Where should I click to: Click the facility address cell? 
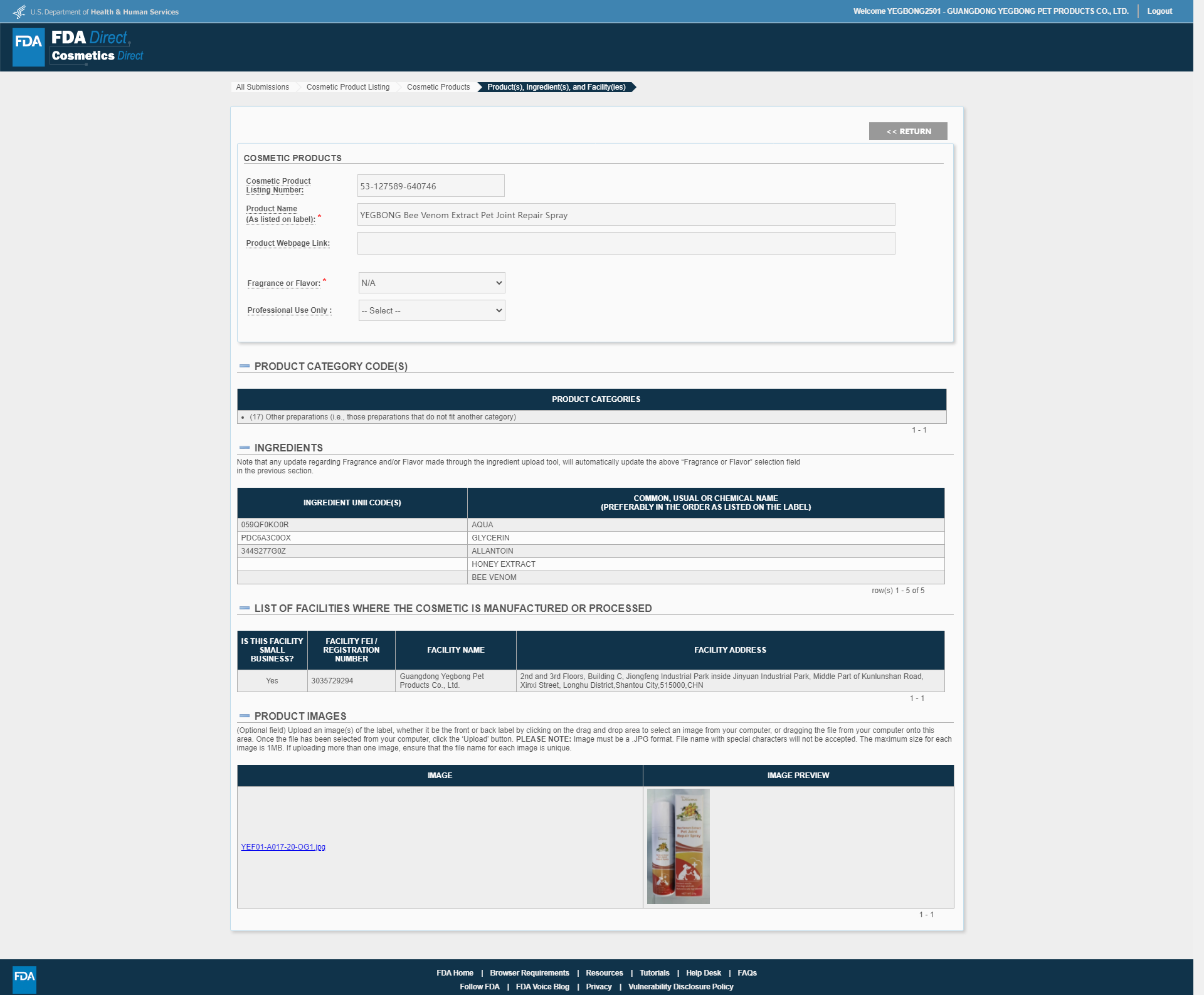tap(730, 681)
